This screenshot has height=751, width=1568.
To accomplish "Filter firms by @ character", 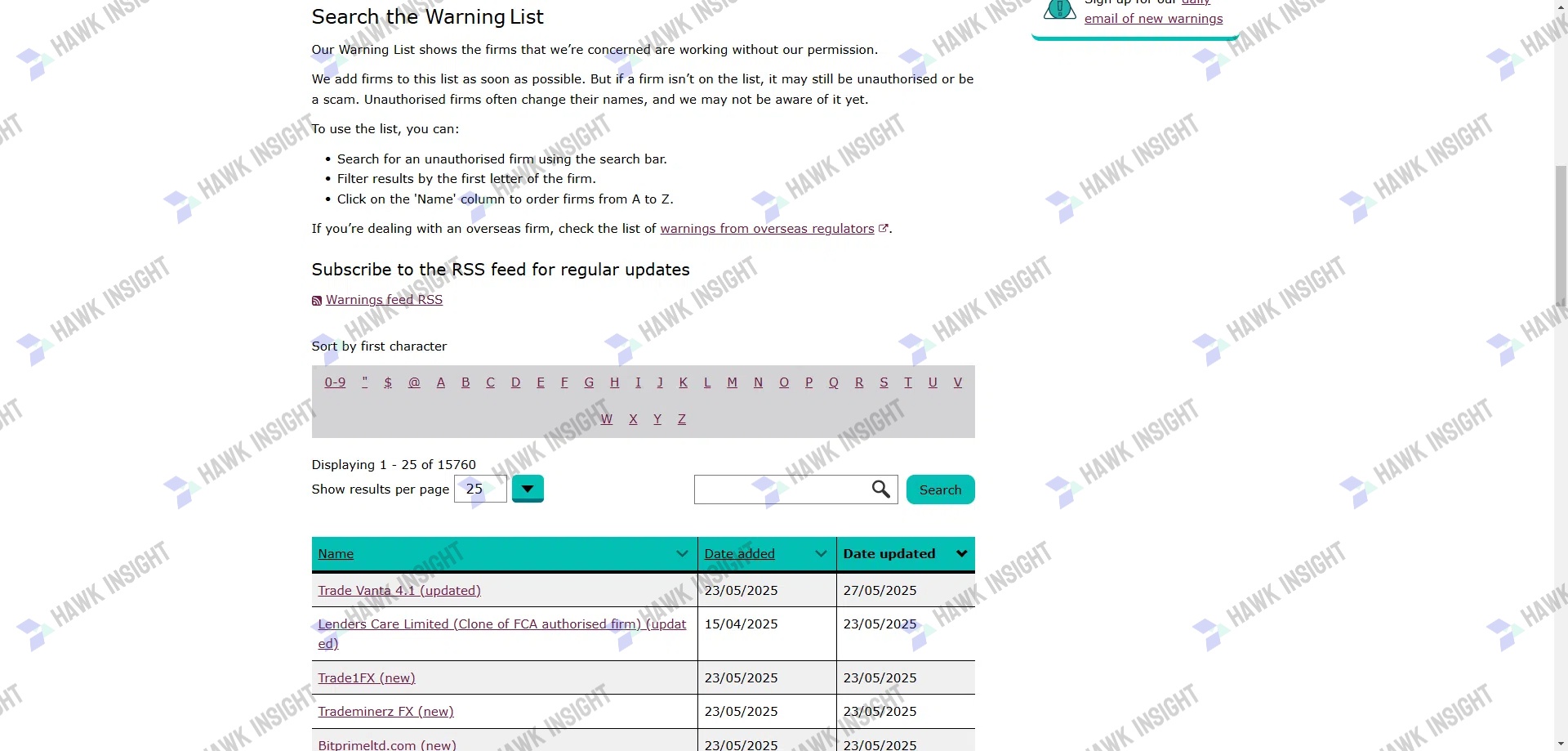I will pyautogui.click(x=414, y=382).
